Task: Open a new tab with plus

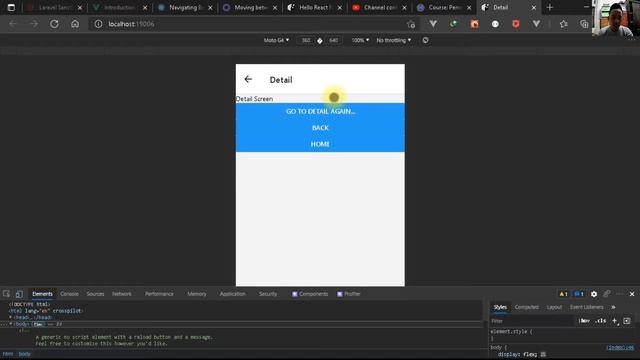Action: point(550,7)
